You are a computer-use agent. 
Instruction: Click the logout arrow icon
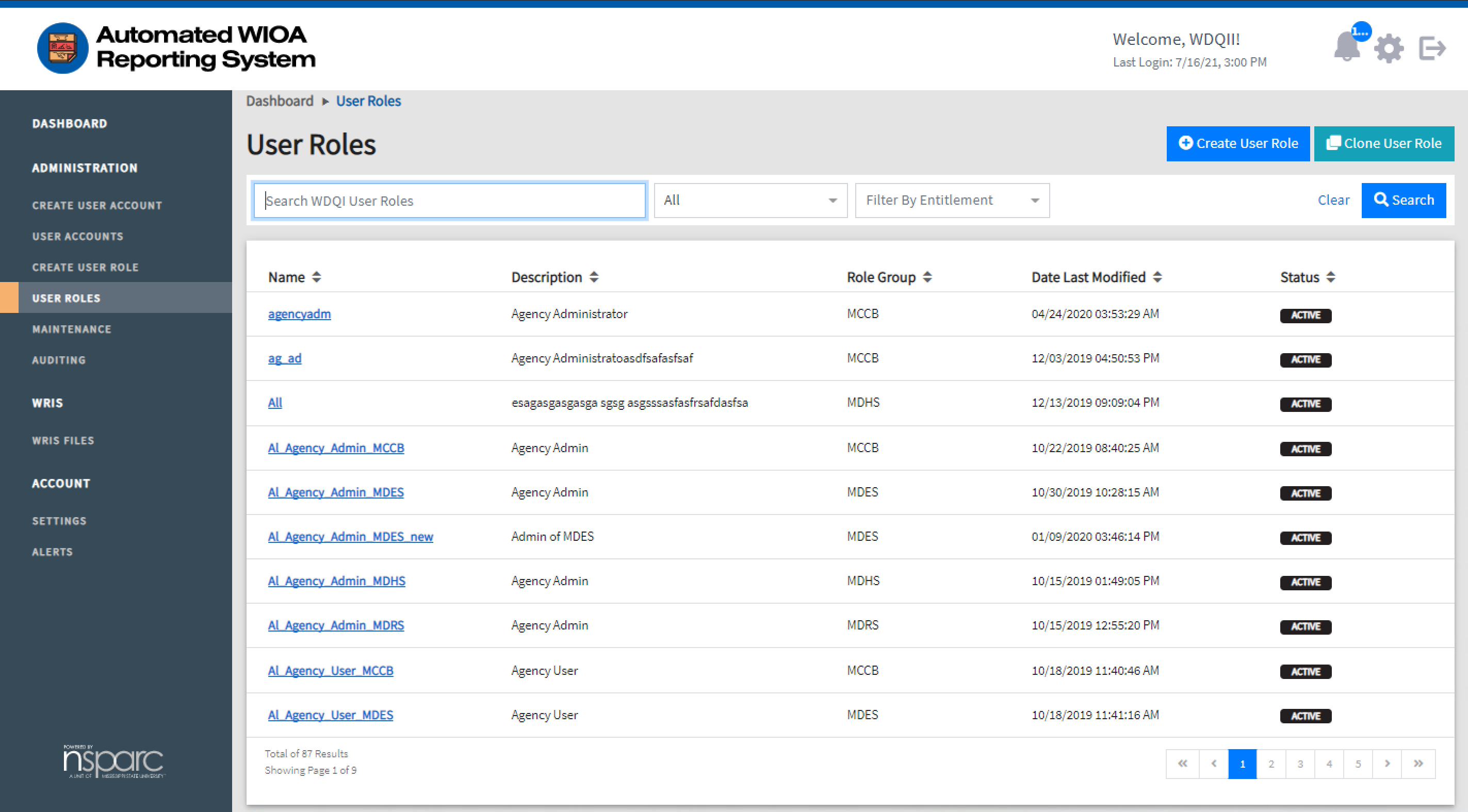click(x=1431, y=48)
